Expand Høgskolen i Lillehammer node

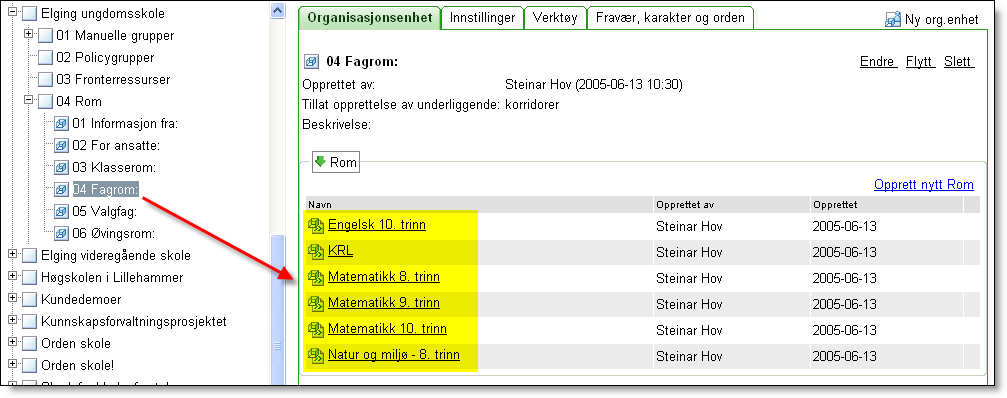click(12, 277)
